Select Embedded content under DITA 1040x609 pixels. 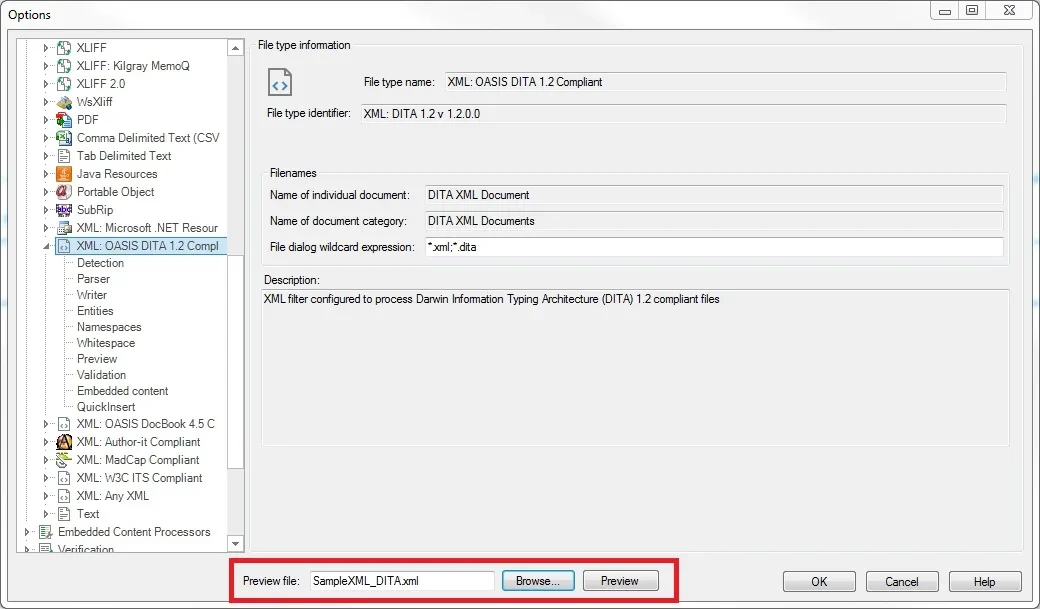click(122, 391)
